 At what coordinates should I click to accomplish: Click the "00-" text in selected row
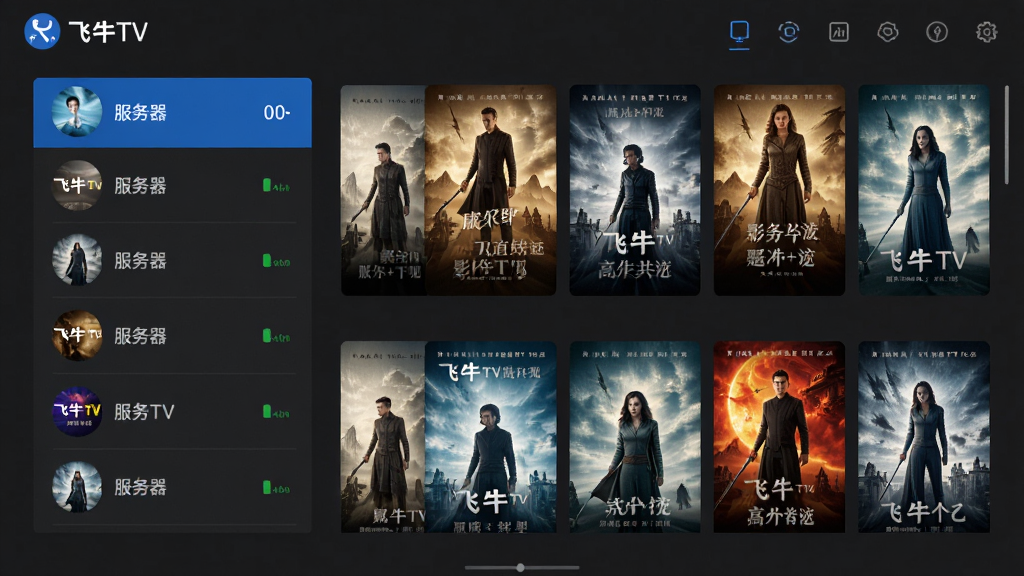coord(277,113)
